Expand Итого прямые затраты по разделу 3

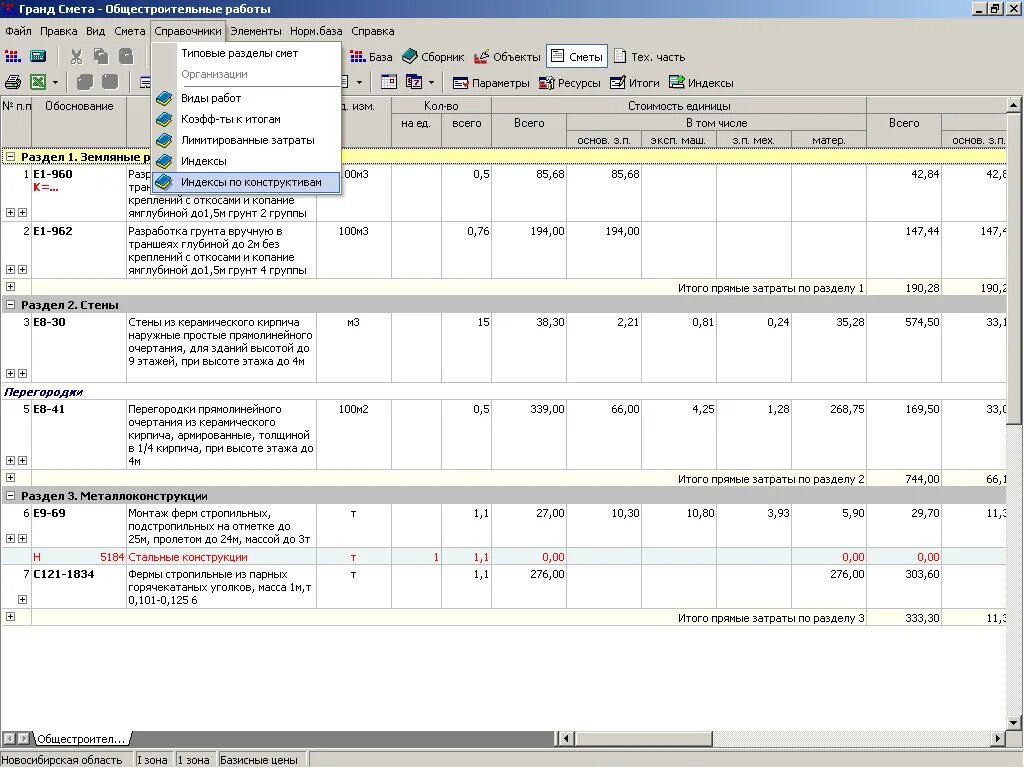[10, 616]
